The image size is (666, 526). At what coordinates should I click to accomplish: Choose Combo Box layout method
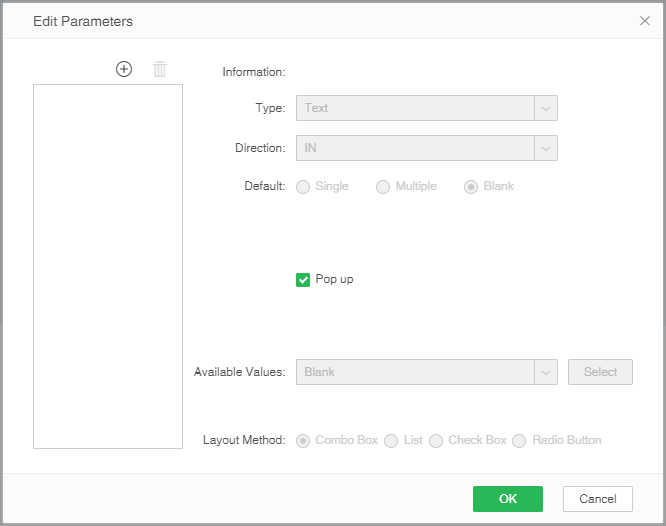tap(303, 441)
